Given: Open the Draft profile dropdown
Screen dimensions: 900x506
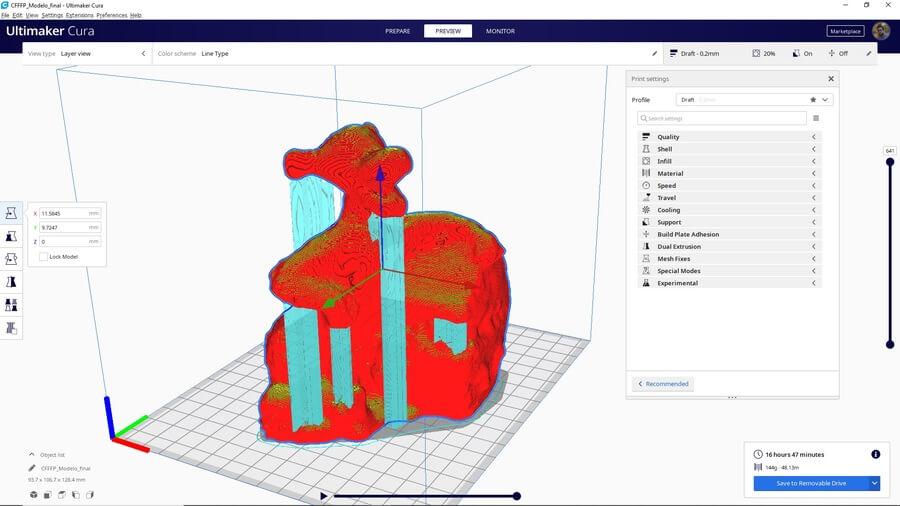Looking at the screenshot, I should [x=755, y=100].
